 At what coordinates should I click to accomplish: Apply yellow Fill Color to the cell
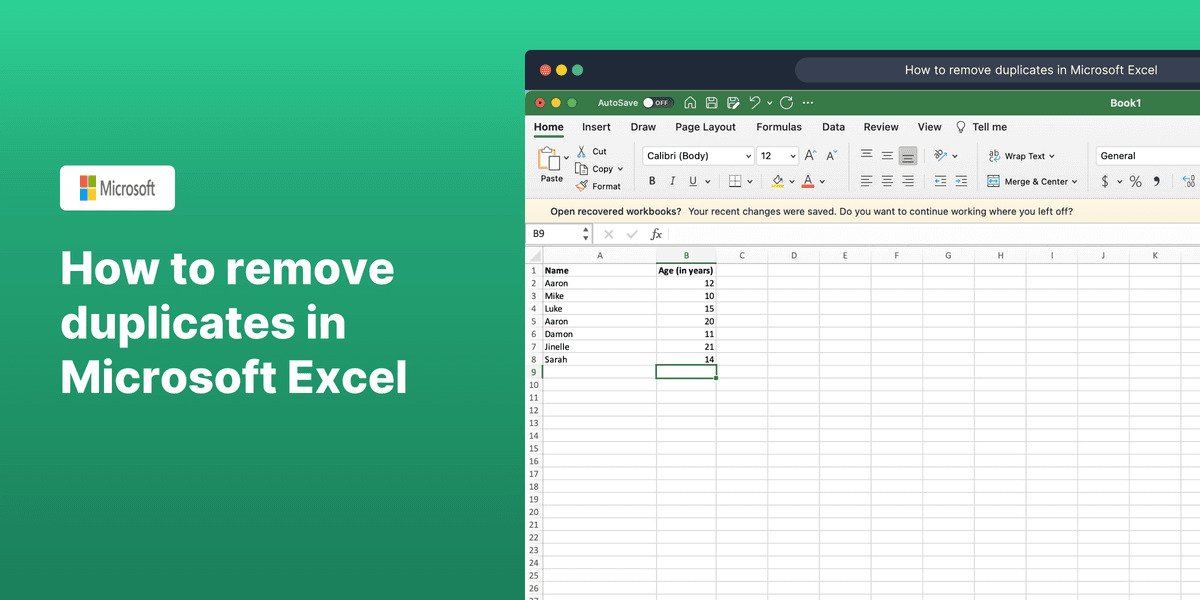pos(778,181)
